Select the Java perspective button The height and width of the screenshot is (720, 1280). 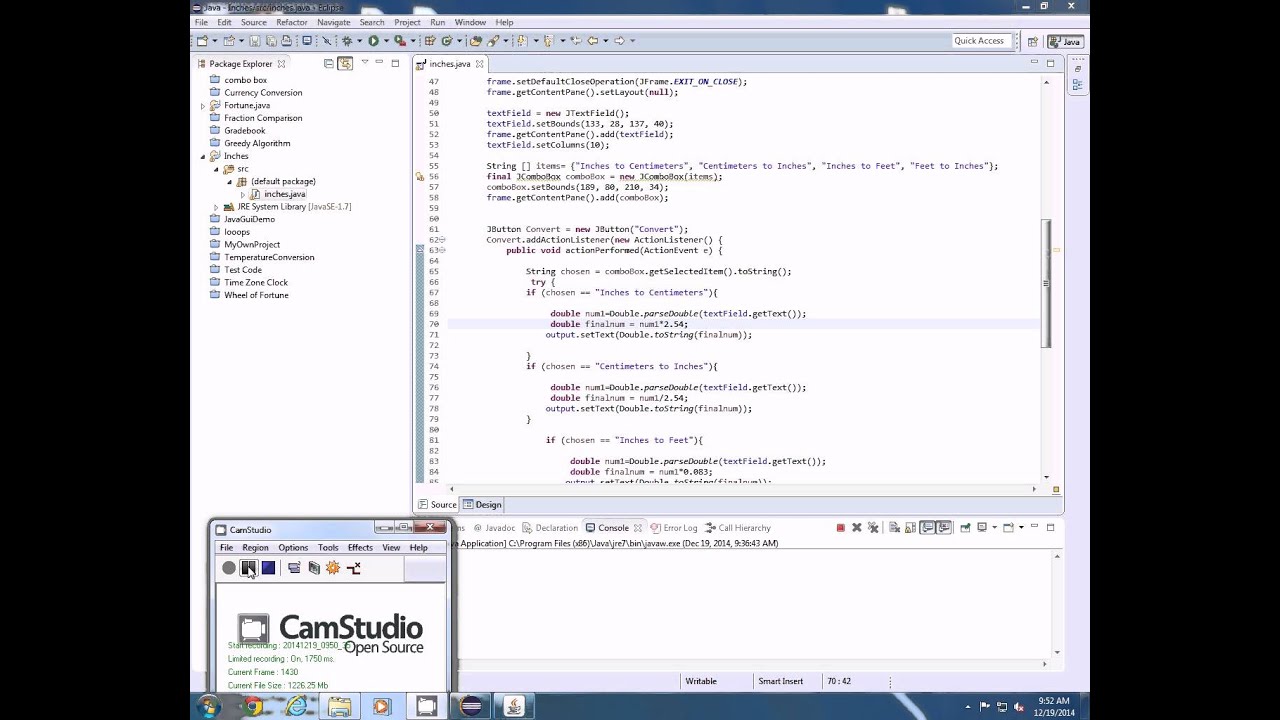point(1065,42)
